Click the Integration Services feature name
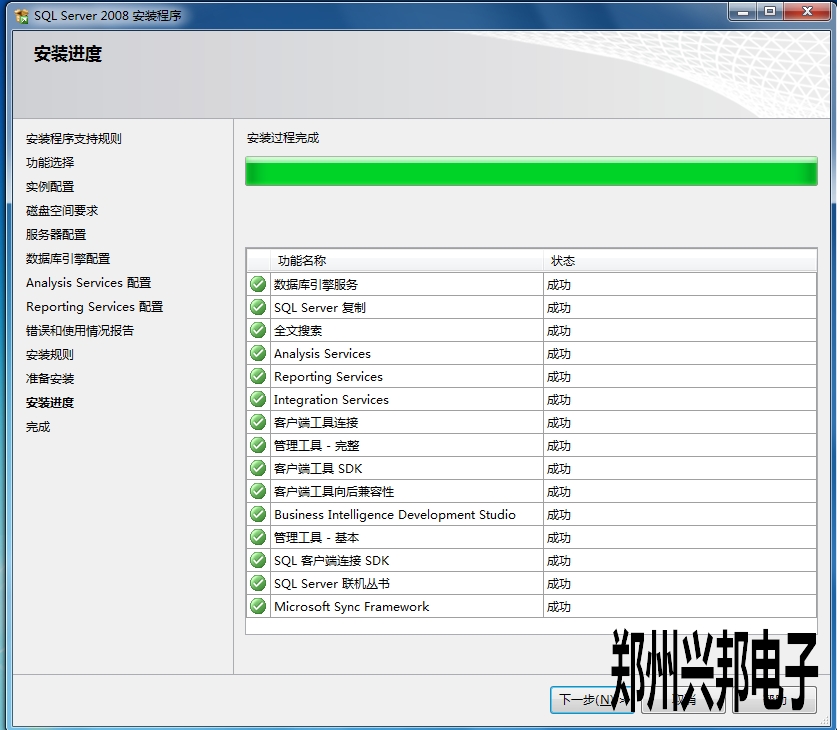The width and height of the screenshot is (837, 730). 331,400
